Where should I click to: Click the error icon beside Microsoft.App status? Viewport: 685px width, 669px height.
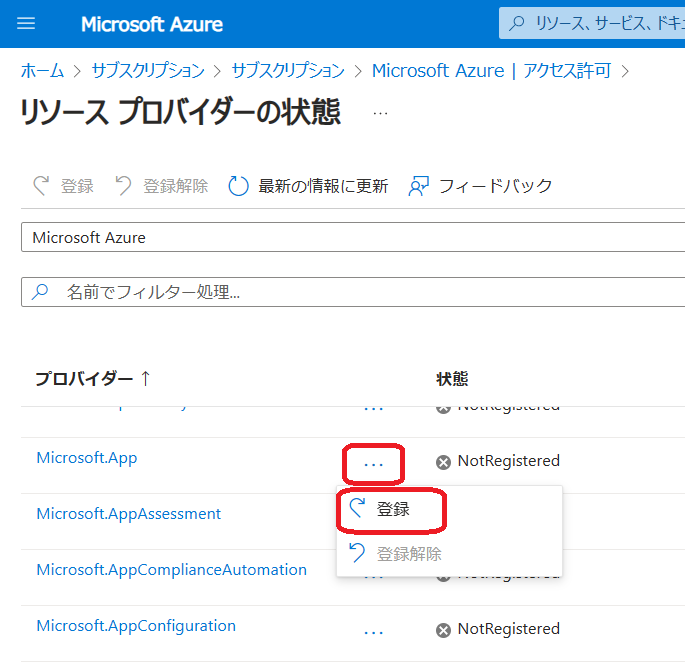[x=443, y=462]
